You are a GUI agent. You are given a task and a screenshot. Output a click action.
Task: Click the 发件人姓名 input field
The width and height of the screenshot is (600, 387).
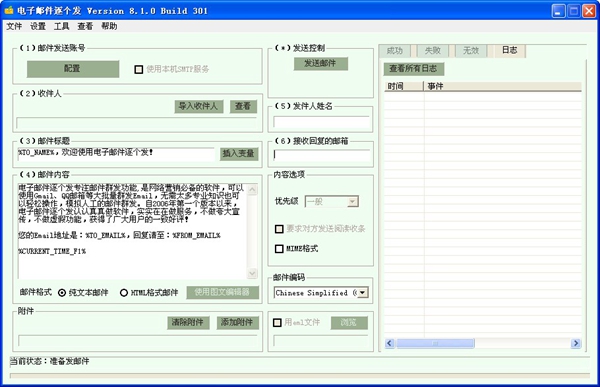[321, 122]
